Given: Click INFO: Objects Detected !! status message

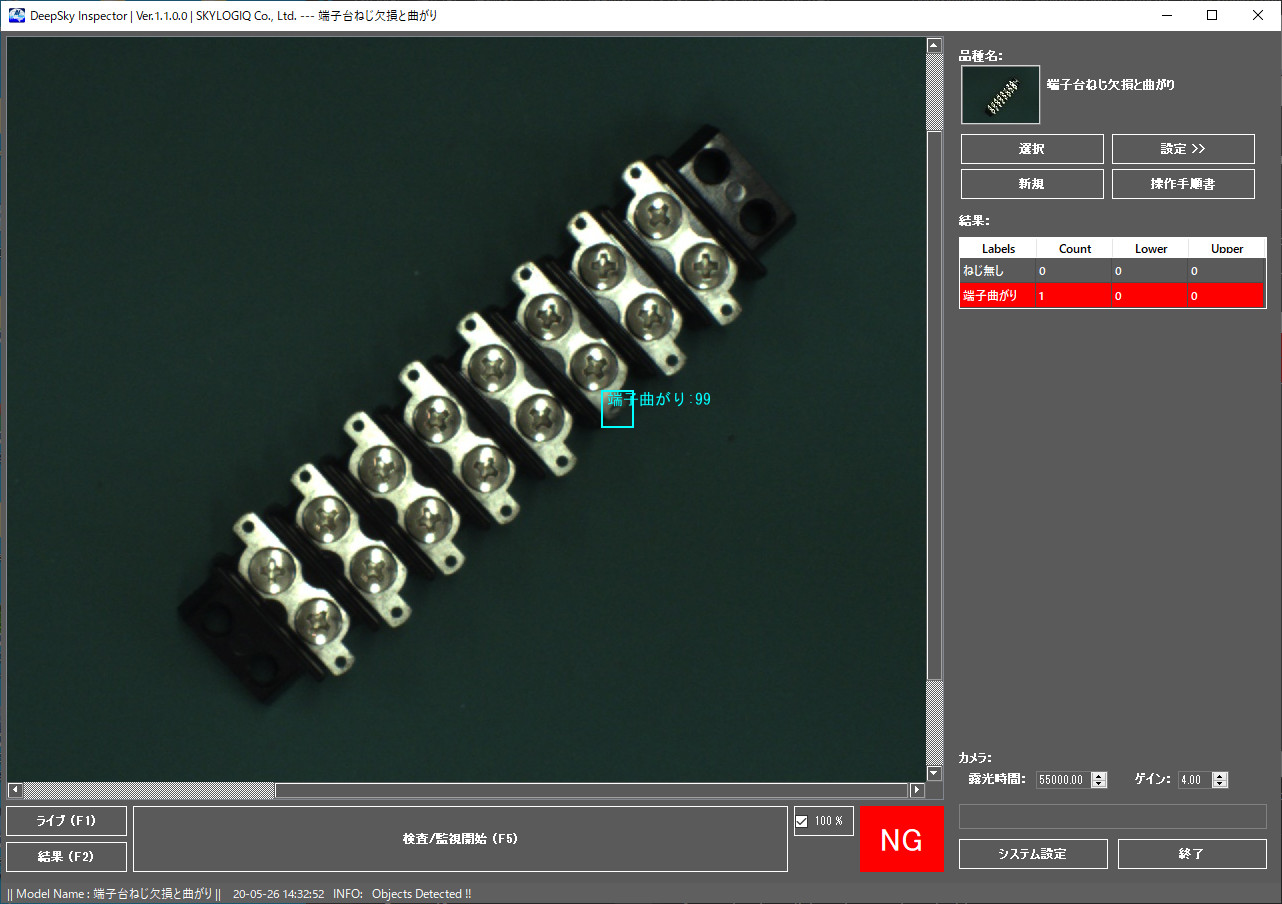Looking at the screenshot, I should (x=402, y=894).
